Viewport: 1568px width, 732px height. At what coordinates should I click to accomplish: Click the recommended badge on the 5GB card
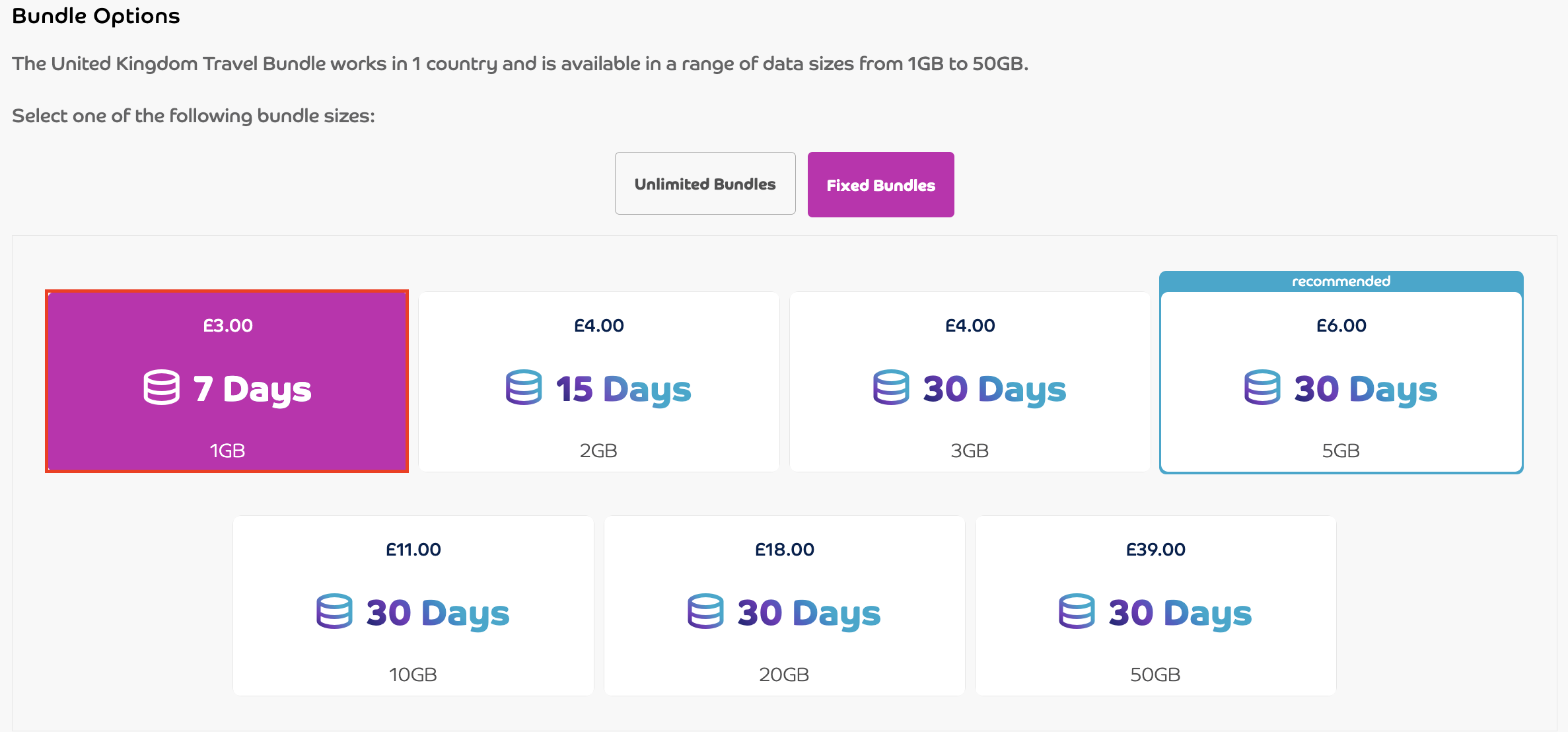1341,280
